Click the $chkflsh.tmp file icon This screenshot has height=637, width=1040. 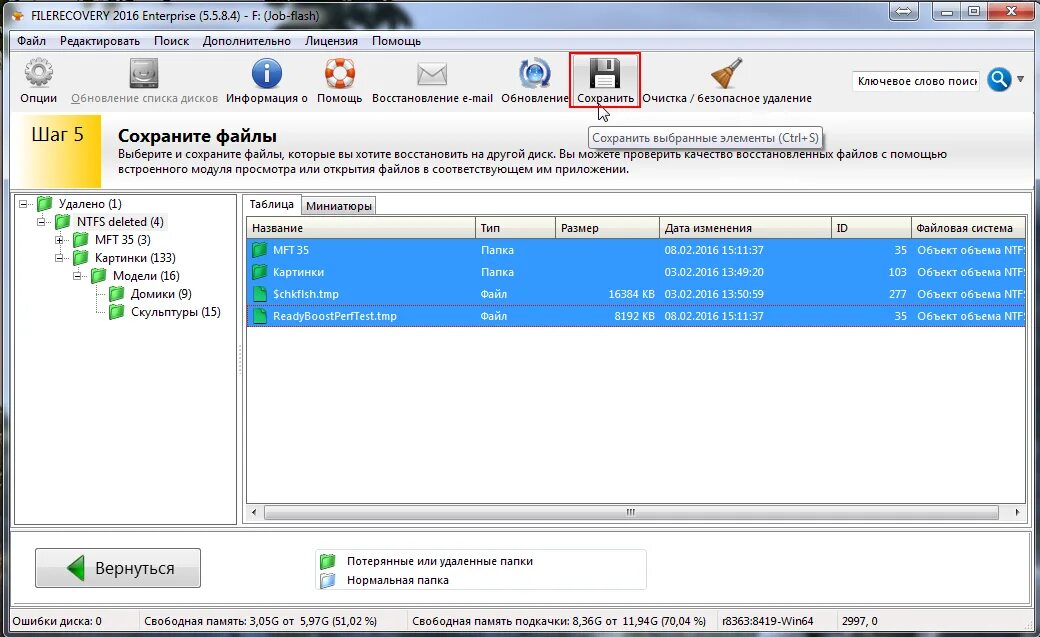pyautogui.click(x=259, y=294)
